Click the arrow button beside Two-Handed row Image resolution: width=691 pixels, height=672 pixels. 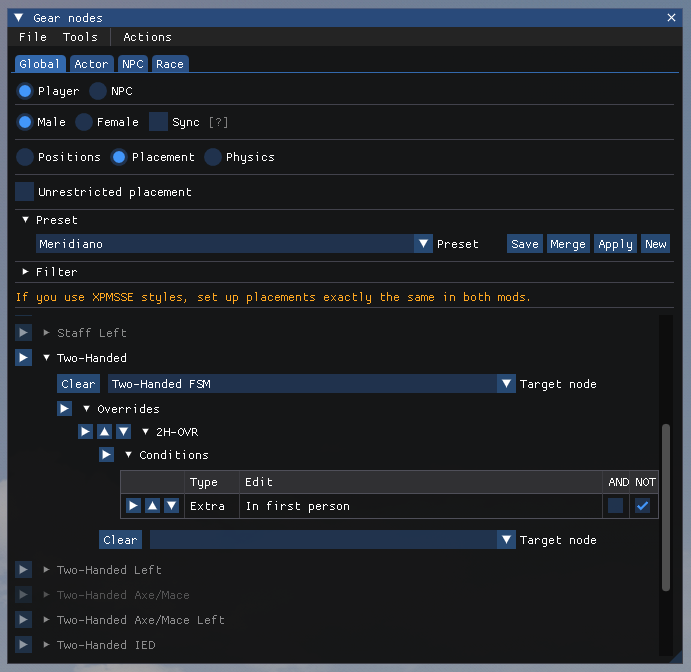(24, 358)
